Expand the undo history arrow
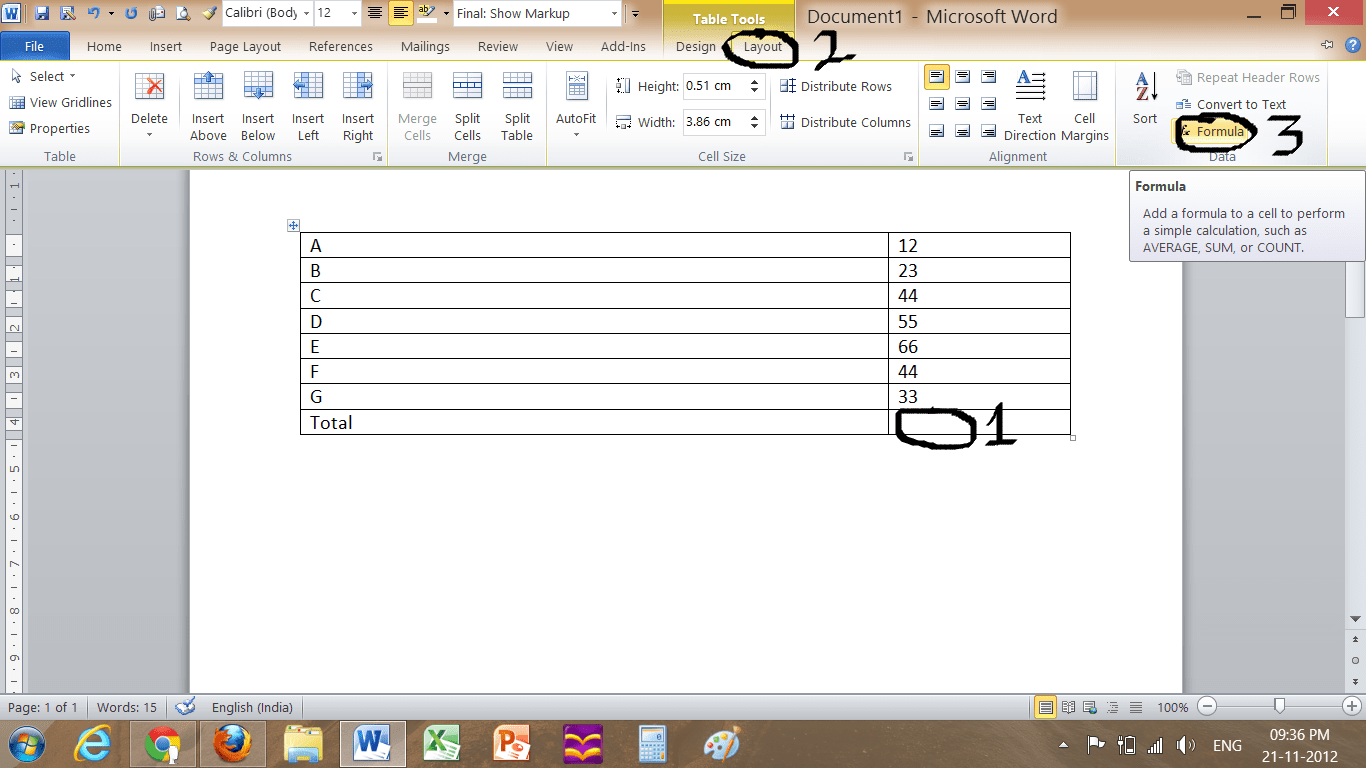This screenshot has height=768, width=1366. 110,14
